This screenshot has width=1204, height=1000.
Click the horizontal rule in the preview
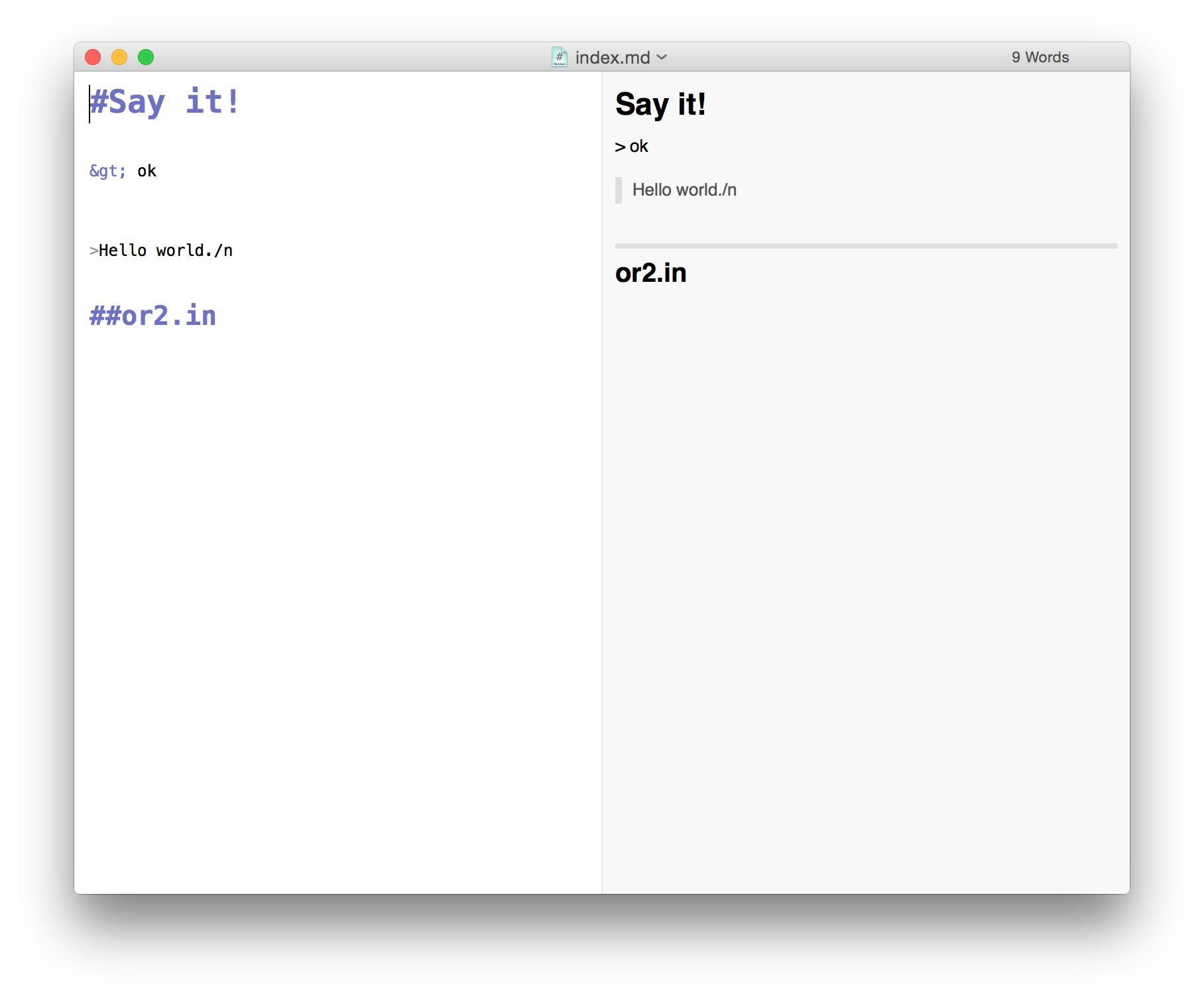click(x=866, y=246)
